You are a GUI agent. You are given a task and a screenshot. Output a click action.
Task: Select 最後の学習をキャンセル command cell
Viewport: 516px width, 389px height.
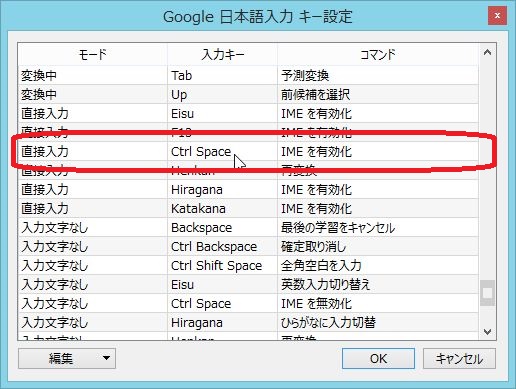click(378, 228)
